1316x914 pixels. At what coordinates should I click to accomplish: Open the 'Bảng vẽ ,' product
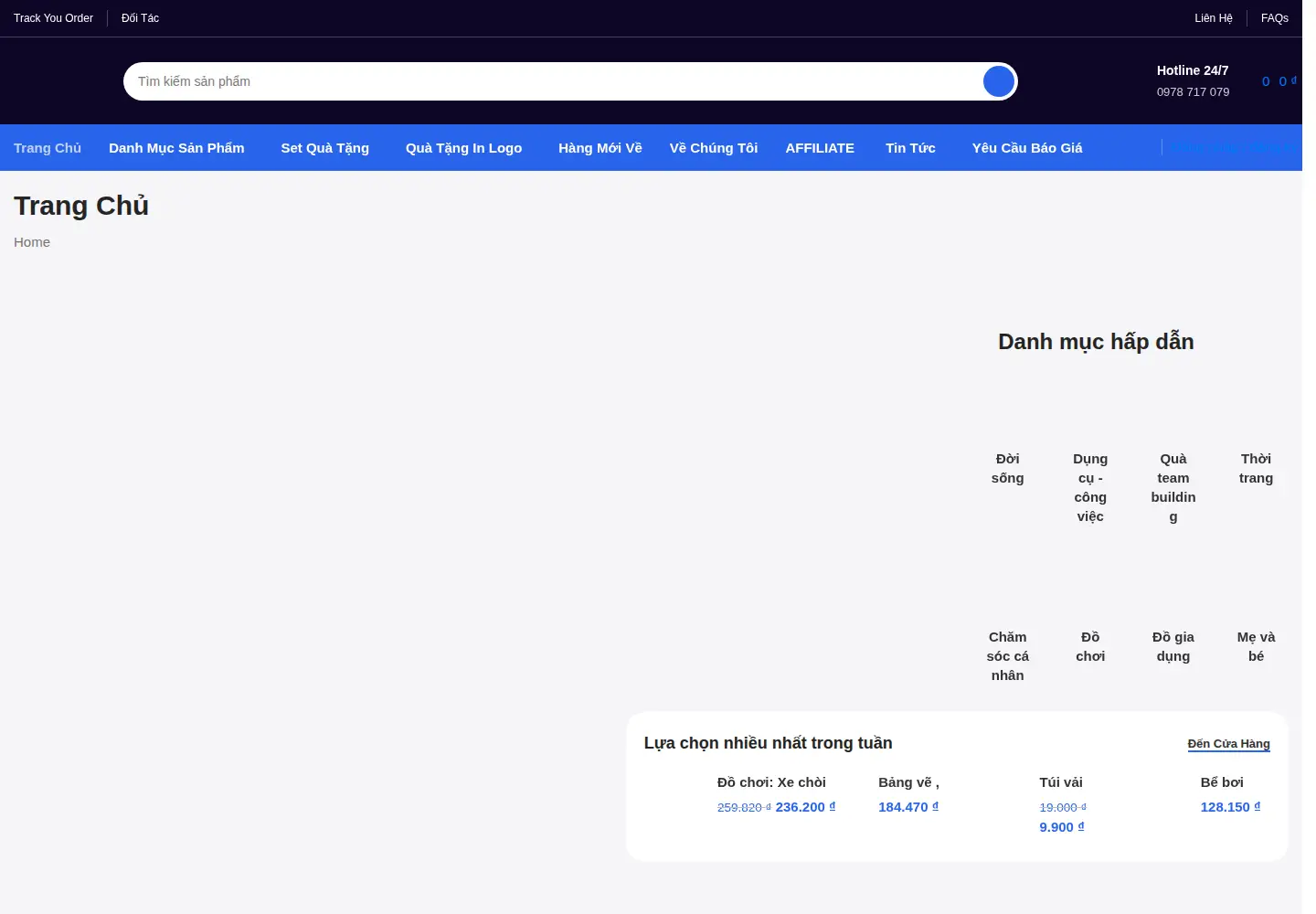[x=908, y=782]
